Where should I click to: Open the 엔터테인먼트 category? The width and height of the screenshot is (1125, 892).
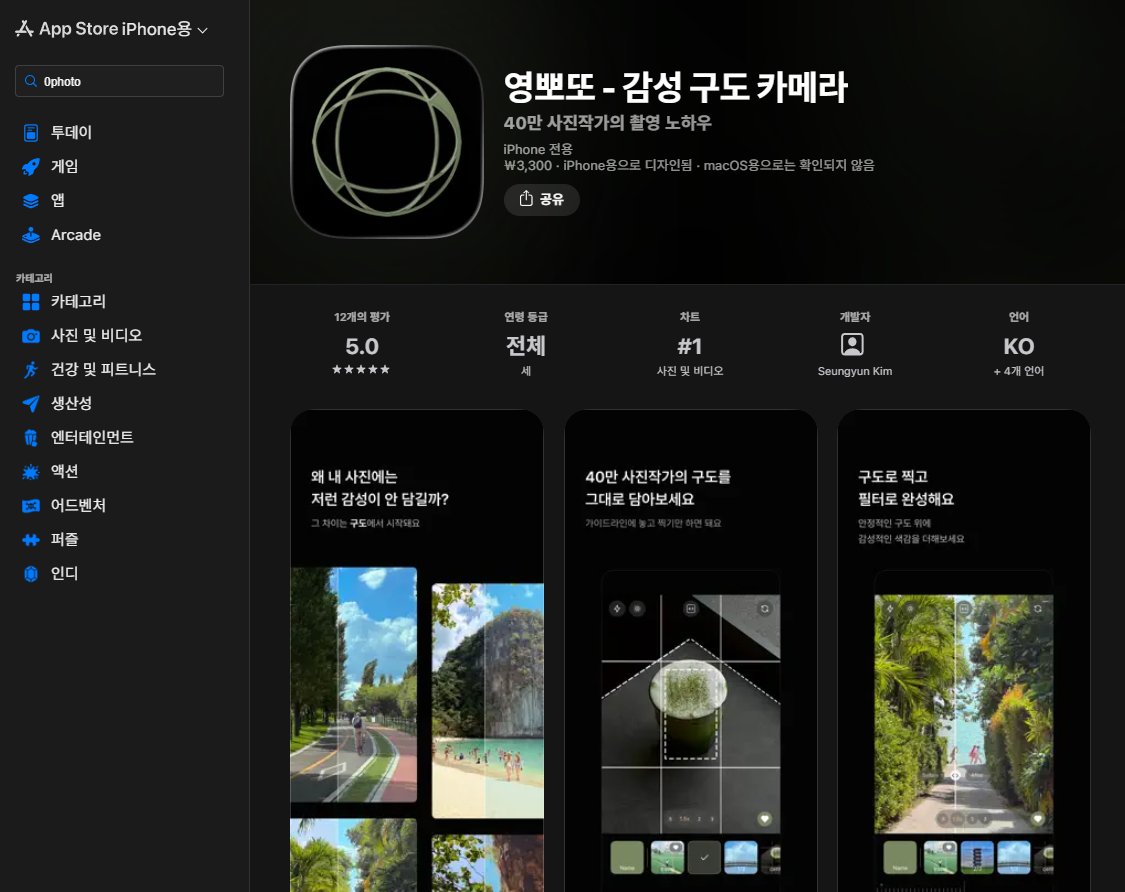coord(92,437)
